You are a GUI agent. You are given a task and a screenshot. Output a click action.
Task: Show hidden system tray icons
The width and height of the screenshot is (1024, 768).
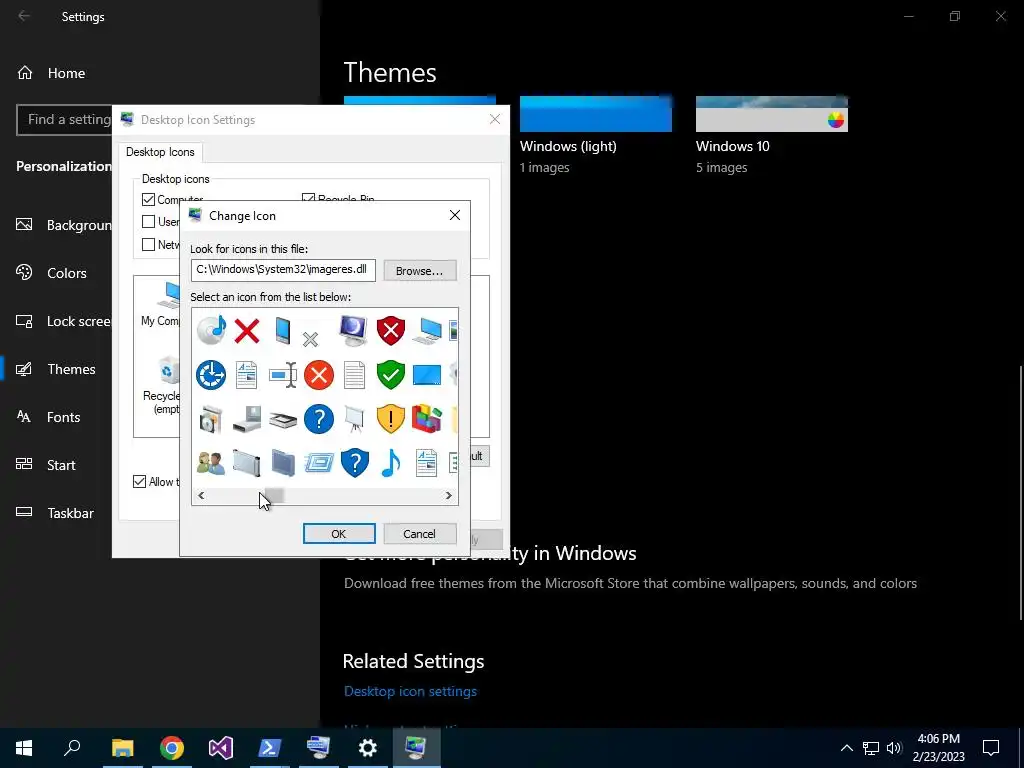(846, 748)
